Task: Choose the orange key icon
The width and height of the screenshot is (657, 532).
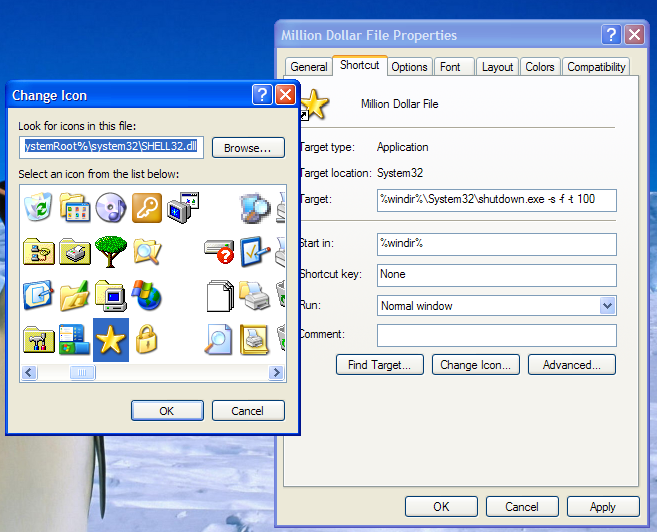Action: [147, 207]
